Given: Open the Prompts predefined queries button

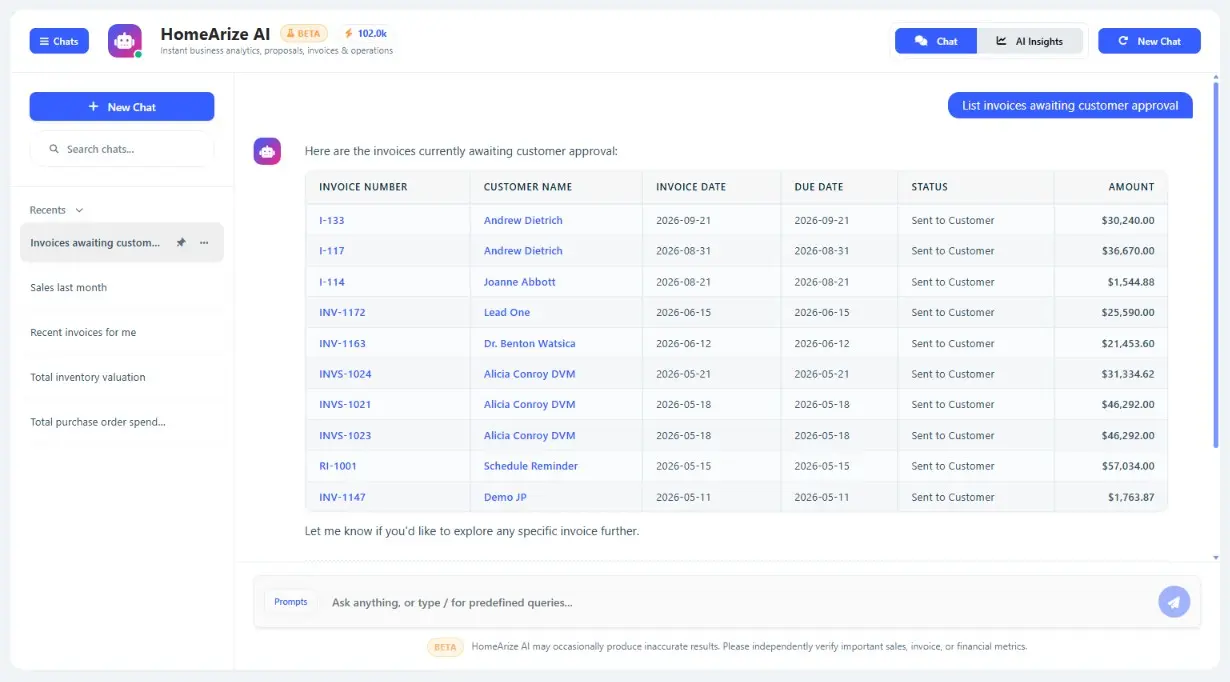Looking at the screenshot, I should (291, 602).
